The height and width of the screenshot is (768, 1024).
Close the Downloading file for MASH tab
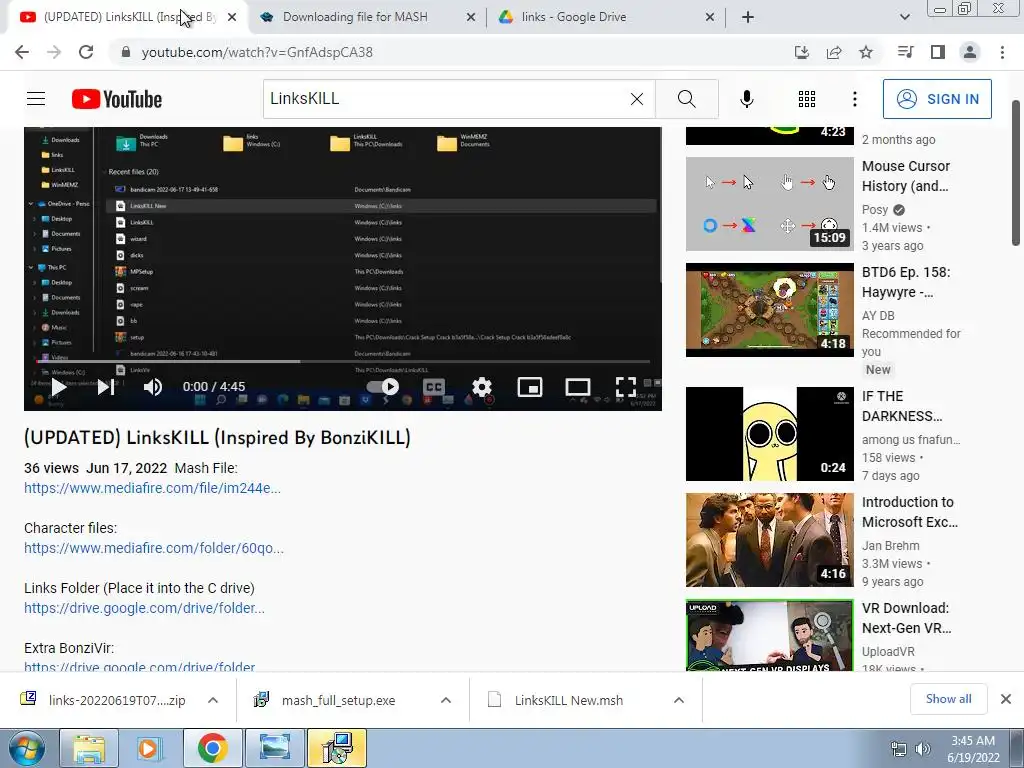click(470, 17)
